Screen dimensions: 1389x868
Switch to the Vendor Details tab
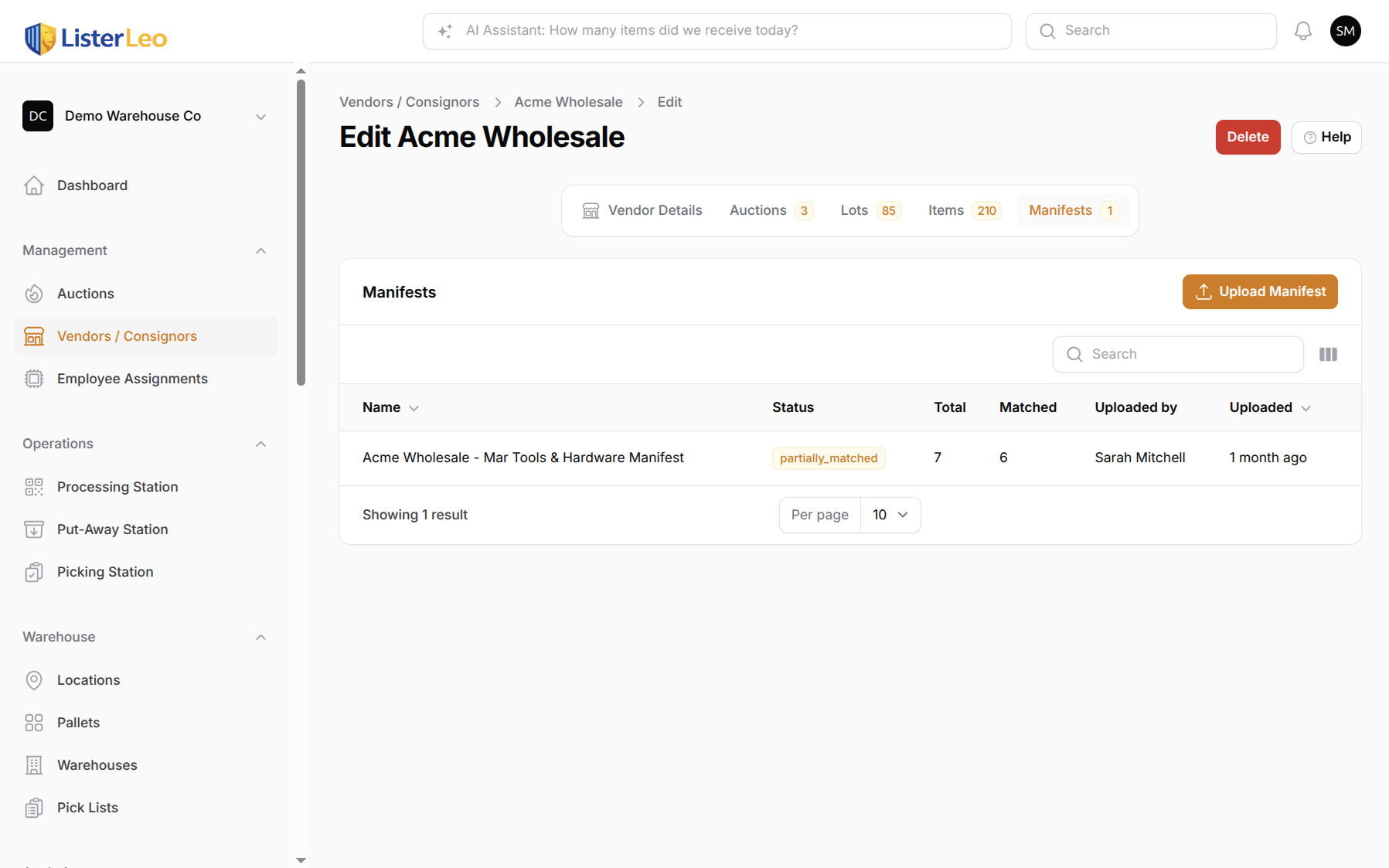[x=642, y=210]
